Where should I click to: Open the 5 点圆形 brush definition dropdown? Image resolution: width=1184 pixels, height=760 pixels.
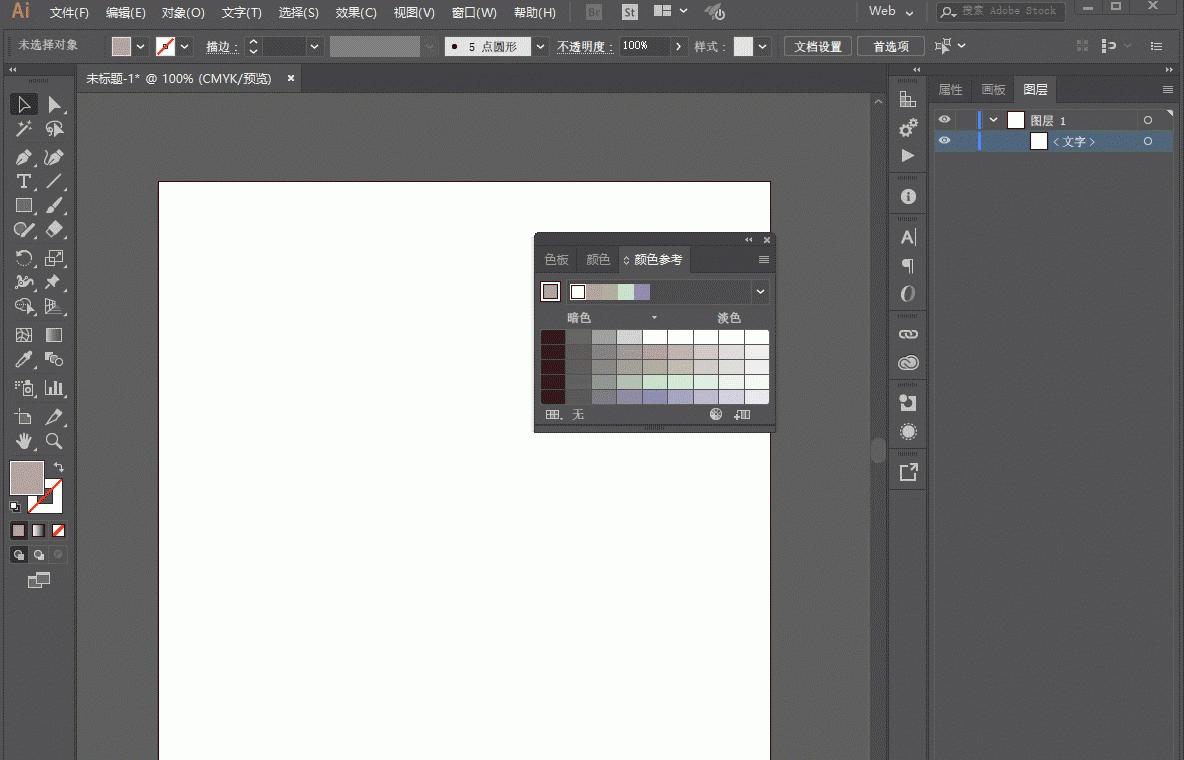click(541, 47)
